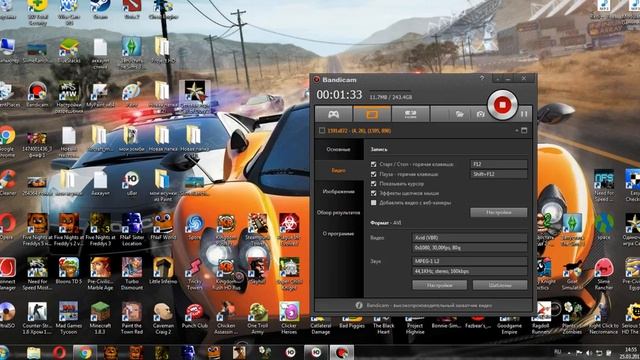The image size is (640, 360).
Task: Click Настройки button under the webcam checkbox
Action: point(498,212)
